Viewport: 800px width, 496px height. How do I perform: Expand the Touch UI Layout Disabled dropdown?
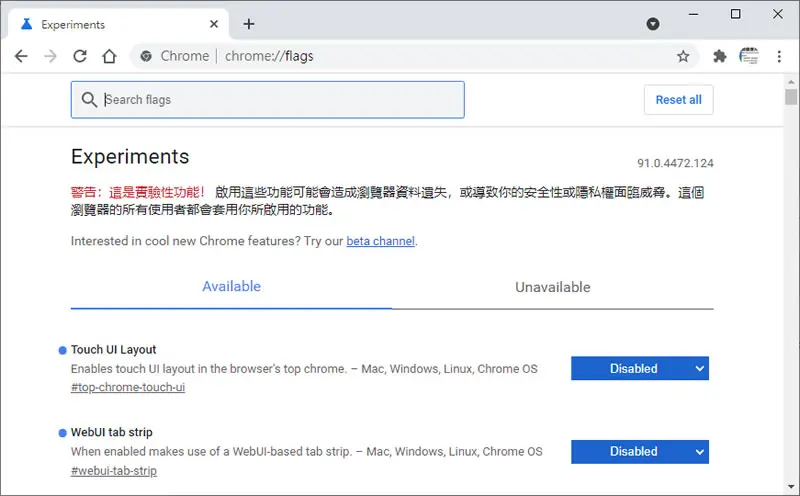(x=640, y=368)
